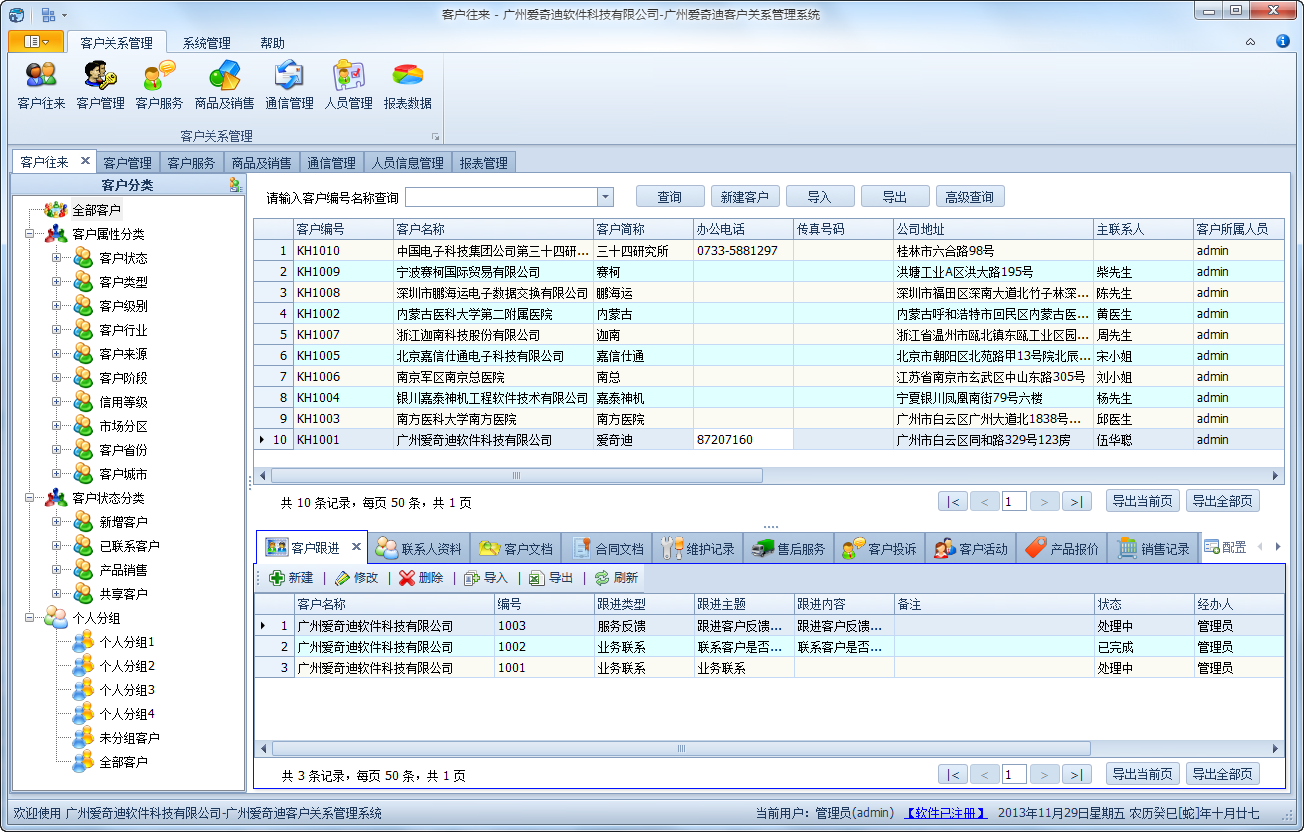Select 个人分组1 in the tree
Screen dimensions: 1304x832
pyautogui.click(x=127, y=642)
